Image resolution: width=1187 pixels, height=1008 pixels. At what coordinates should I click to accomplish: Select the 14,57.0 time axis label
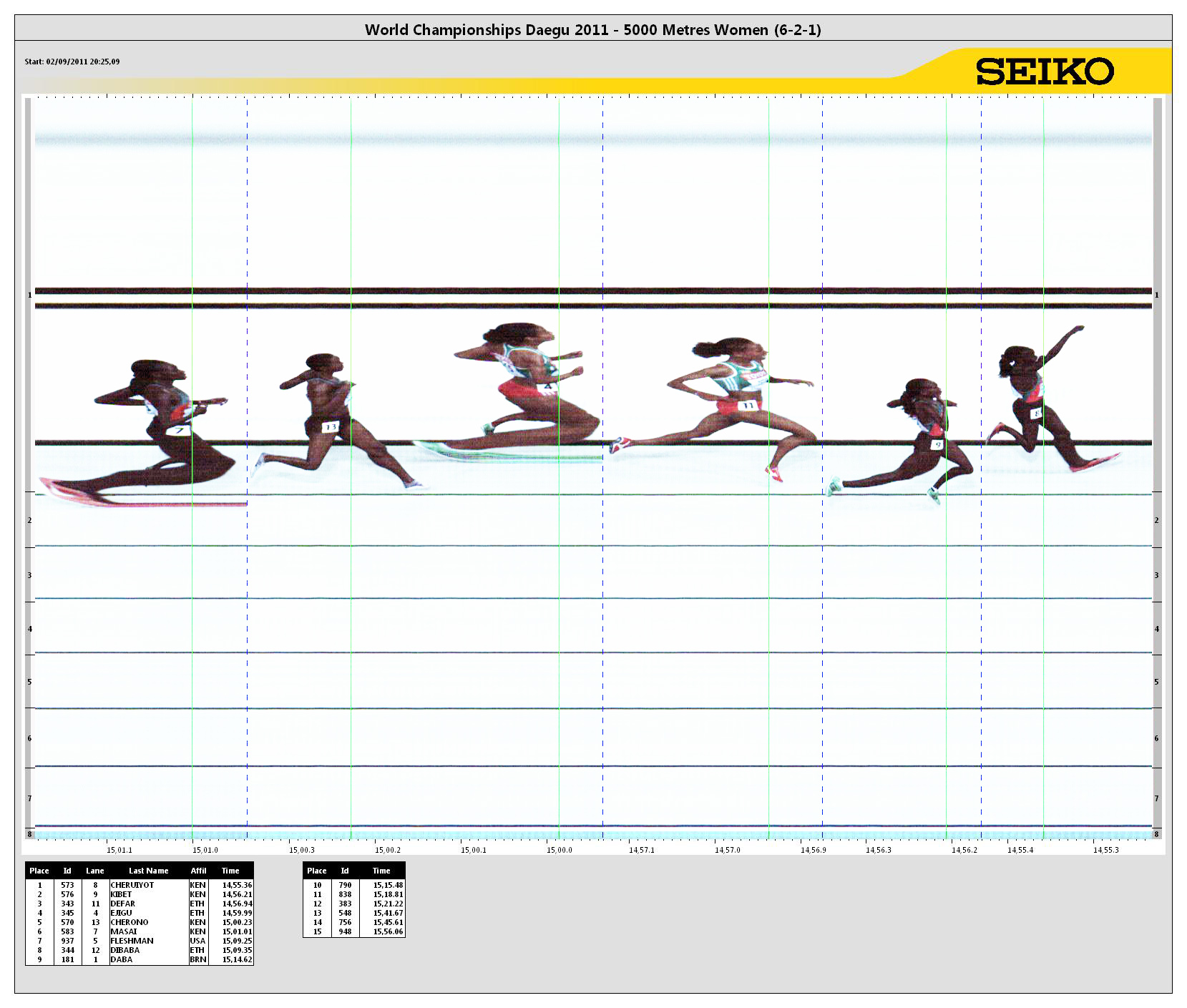click(728, 850)
